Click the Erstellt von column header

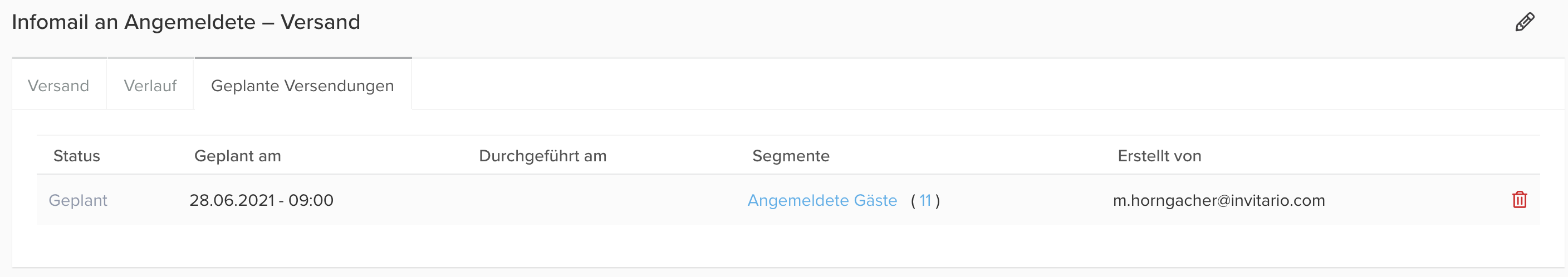pyautogui.click(x=1159, y=156)
